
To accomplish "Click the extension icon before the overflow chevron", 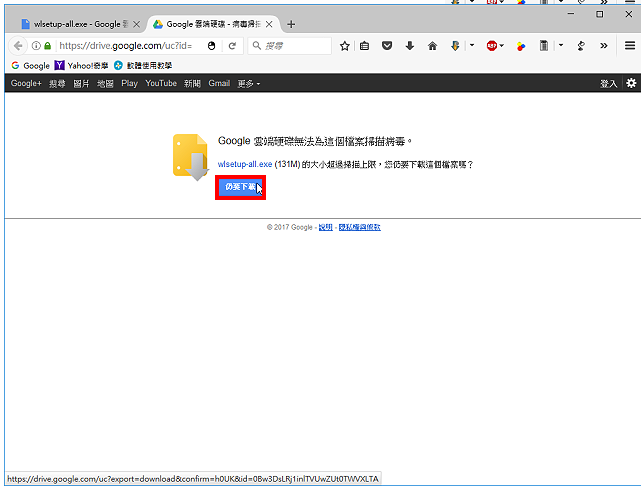I will 581,46.
